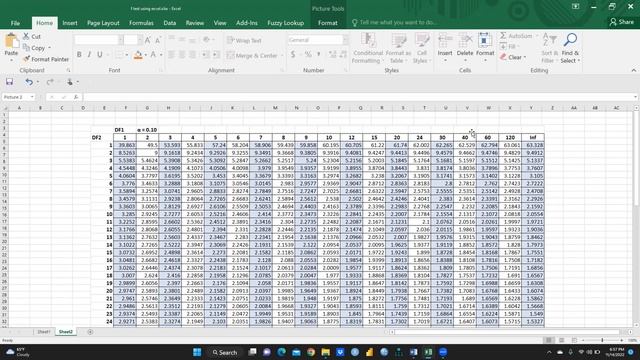Click the Fuzzy Lookup tab
Viewport: 640px width, 360px height.
[285, 23]
